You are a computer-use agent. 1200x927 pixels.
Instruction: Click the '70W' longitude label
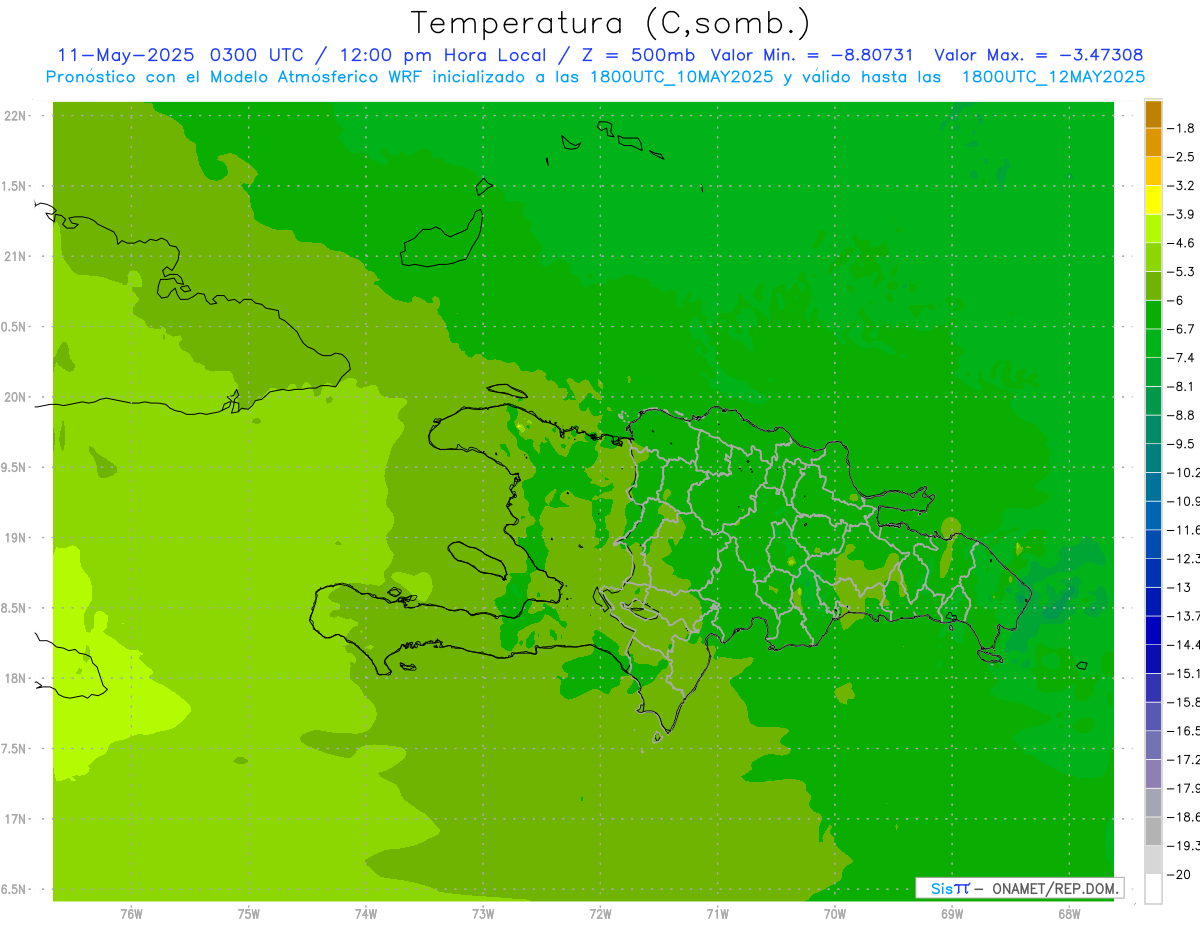pyautogui.click(x=834, y=913)
